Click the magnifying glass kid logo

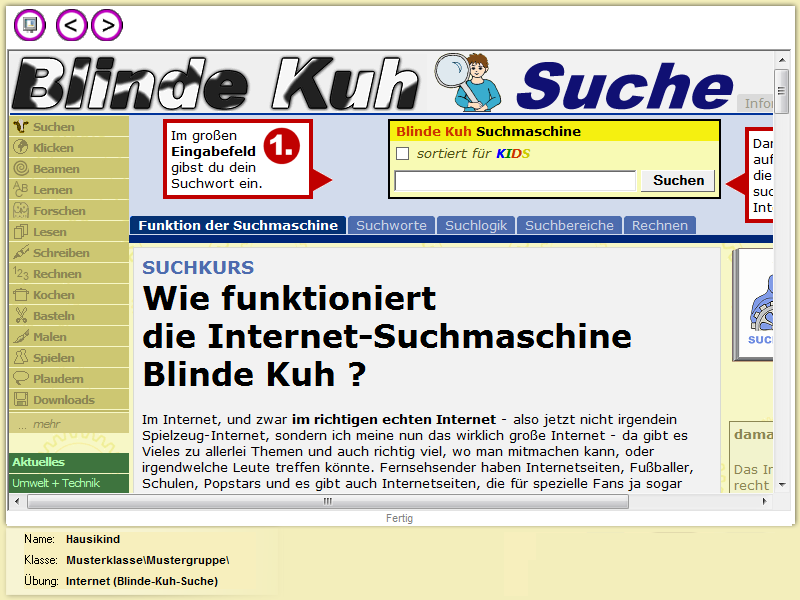pos(470,82)
